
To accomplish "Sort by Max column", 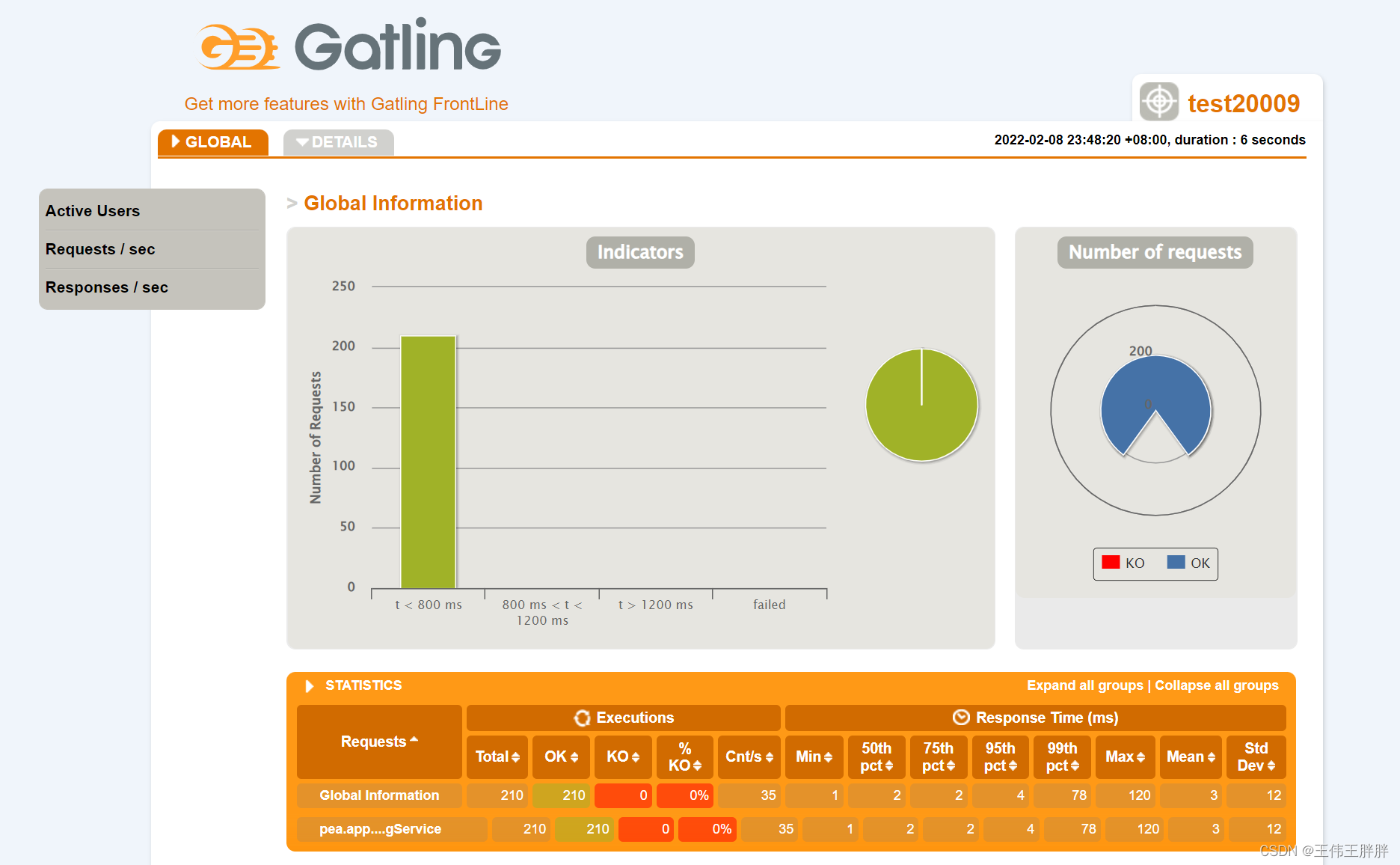I will pyautogui.click(x=1126, y=757).
